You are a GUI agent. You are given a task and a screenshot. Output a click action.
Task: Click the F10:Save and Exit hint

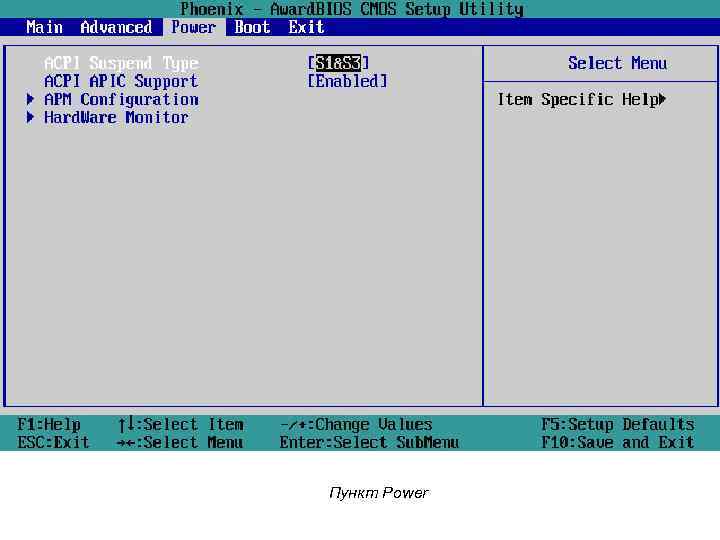tap(618, 443)
